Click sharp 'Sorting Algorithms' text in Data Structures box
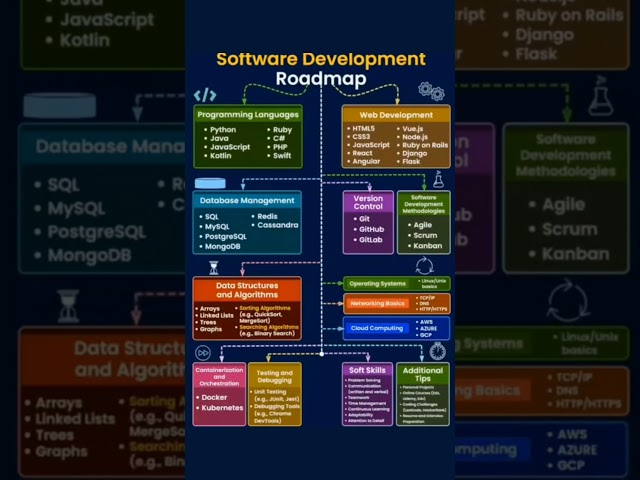Viewport: 640px width, 480px height. pos(264,308)
